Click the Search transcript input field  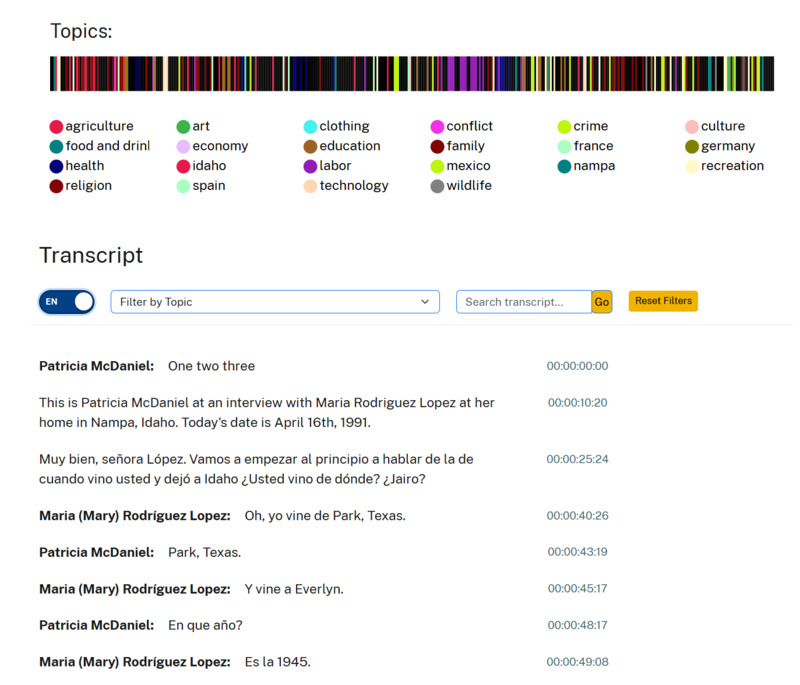point(523,302)
